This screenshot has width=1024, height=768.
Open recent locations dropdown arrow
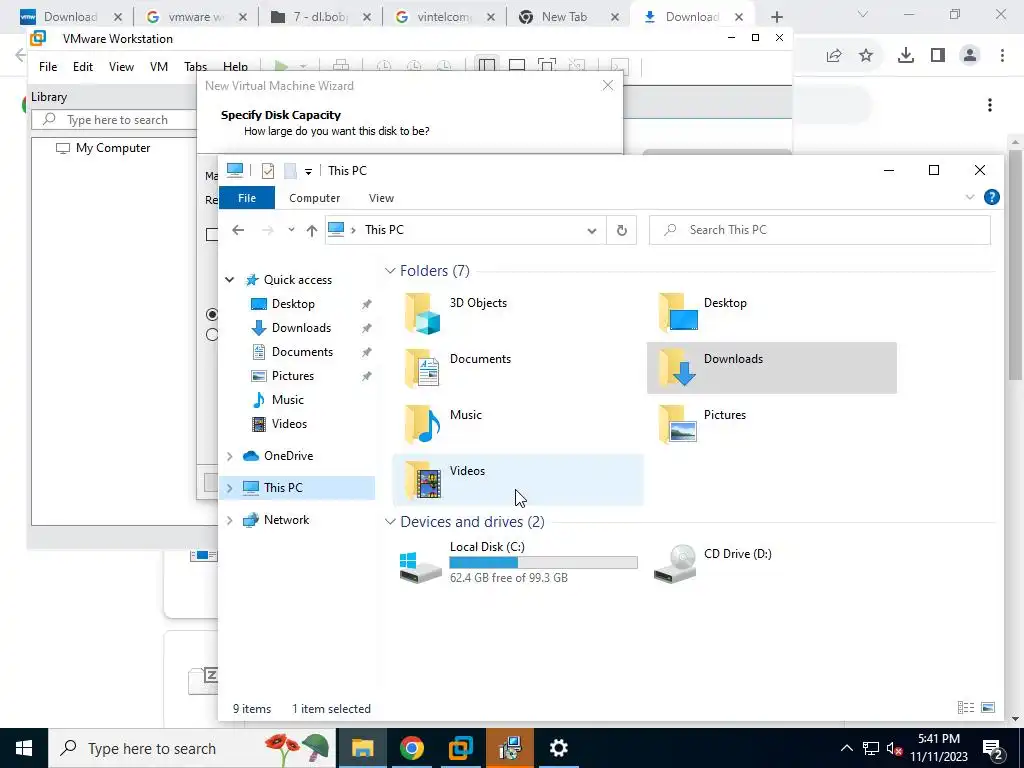291,229
